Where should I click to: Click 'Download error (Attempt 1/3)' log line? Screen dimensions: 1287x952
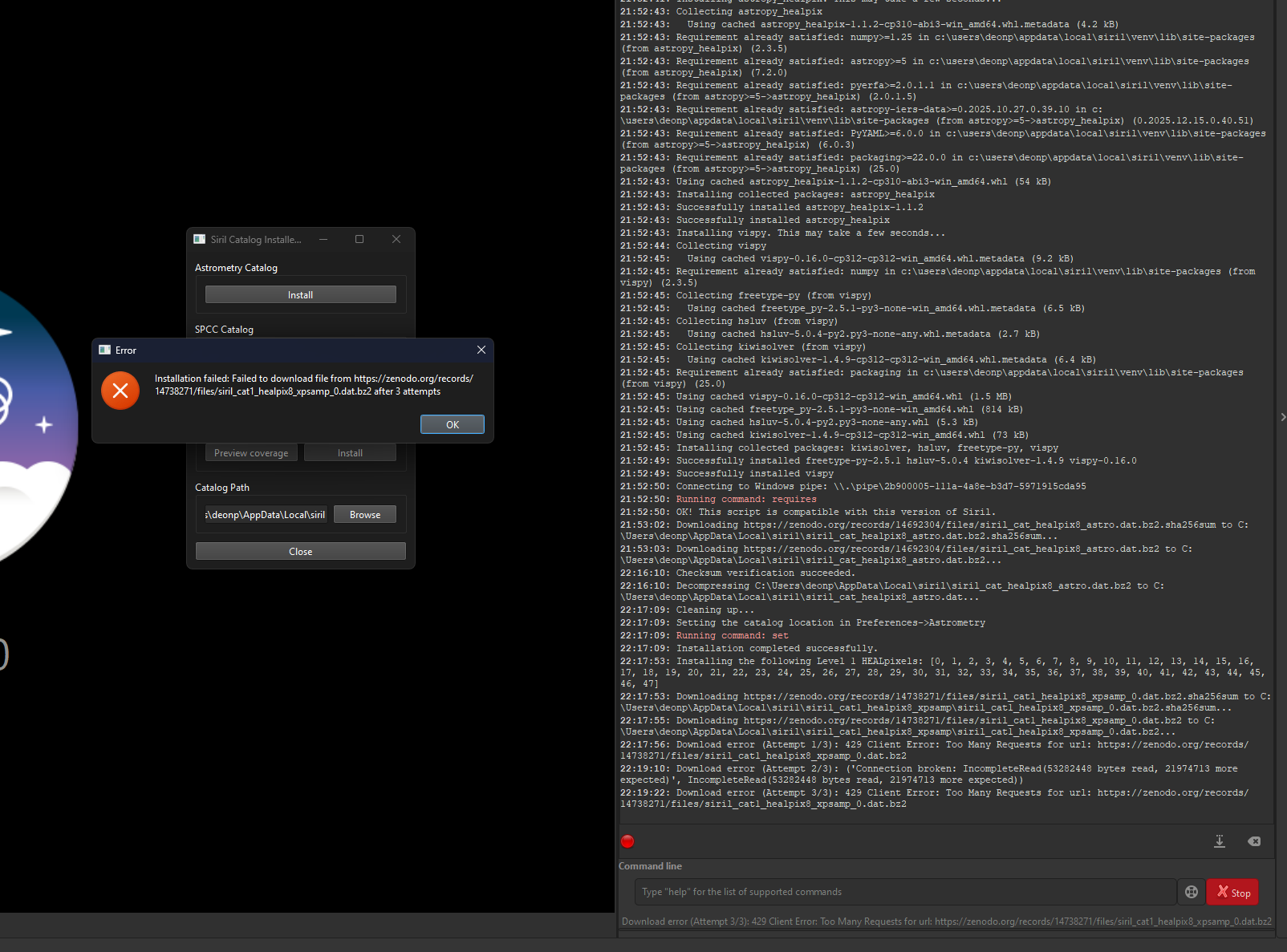point(934,750)
